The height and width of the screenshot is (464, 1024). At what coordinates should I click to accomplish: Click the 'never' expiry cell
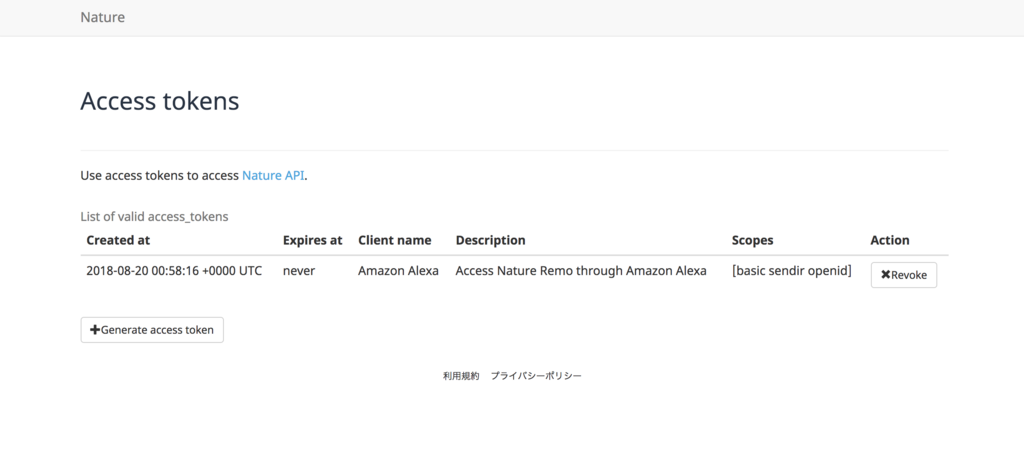[299, 270]
